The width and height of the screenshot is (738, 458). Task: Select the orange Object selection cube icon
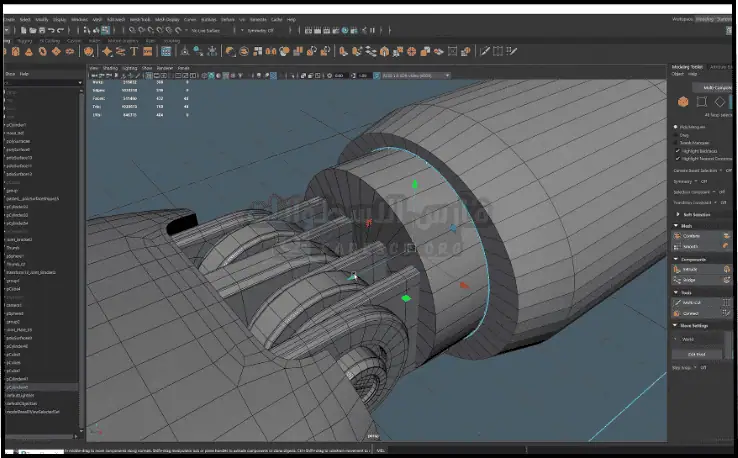pos(683,101)
